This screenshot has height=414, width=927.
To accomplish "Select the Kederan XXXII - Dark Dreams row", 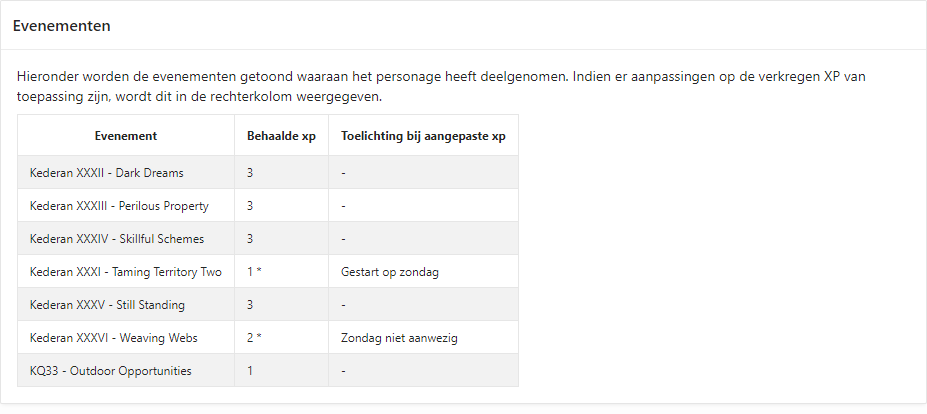I will point(268,173).
